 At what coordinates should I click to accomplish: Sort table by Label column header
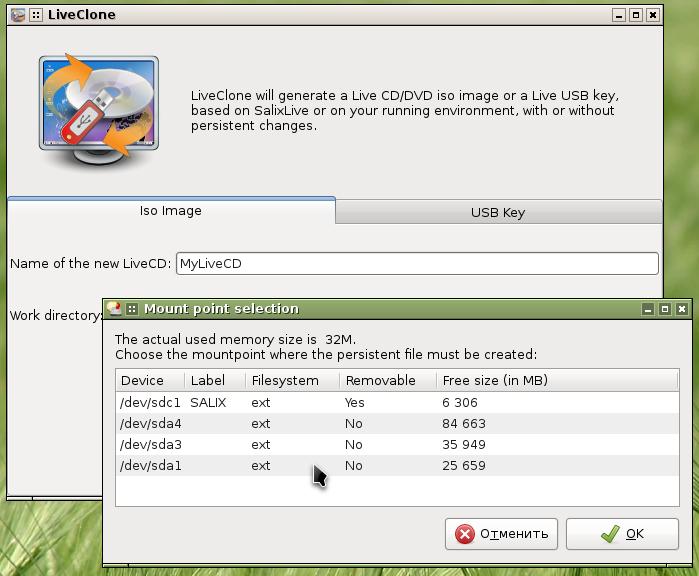click(x=214, y=380)
